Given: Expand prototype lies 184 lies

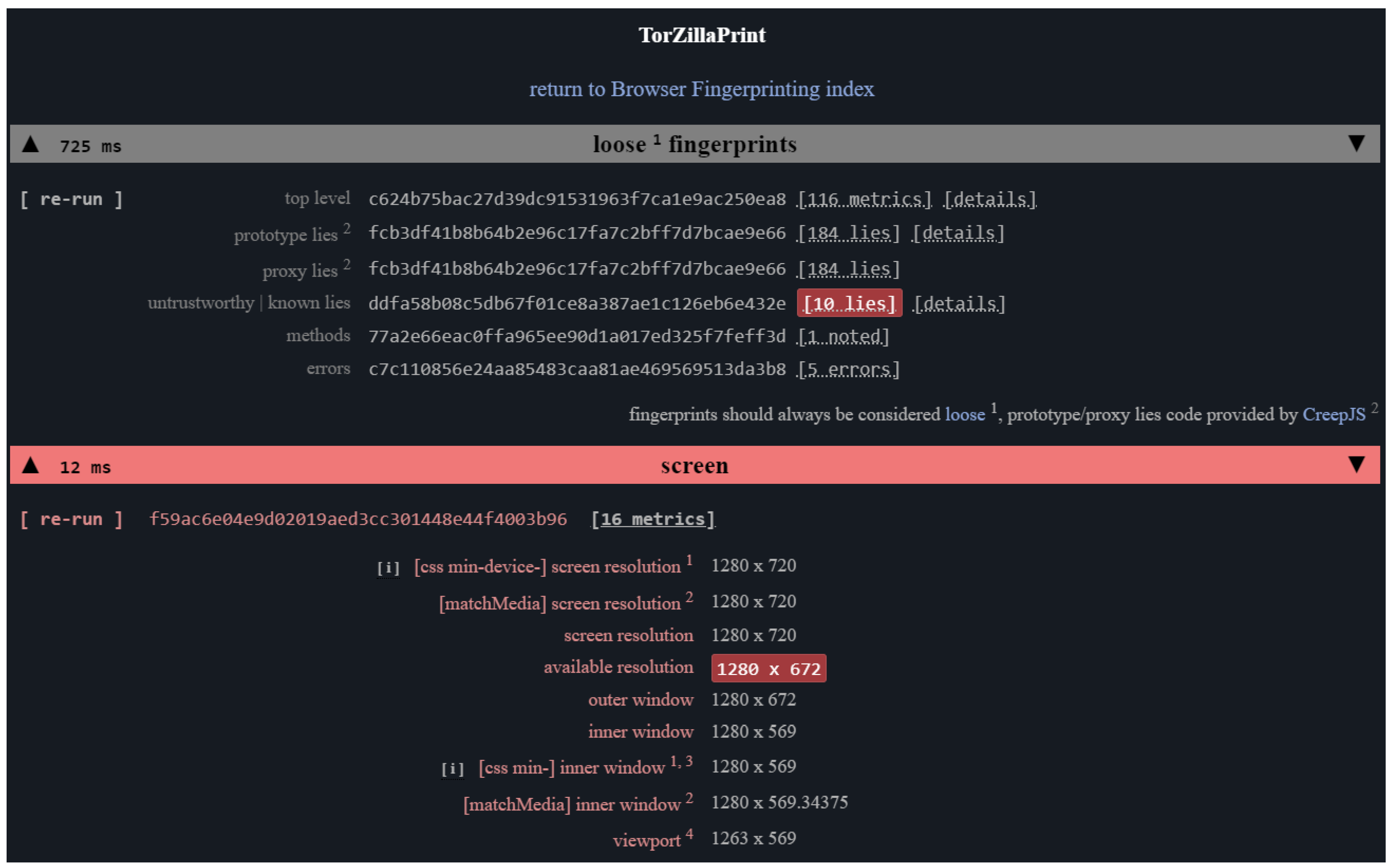Looking at the screenshot, I should click(848, 234).
